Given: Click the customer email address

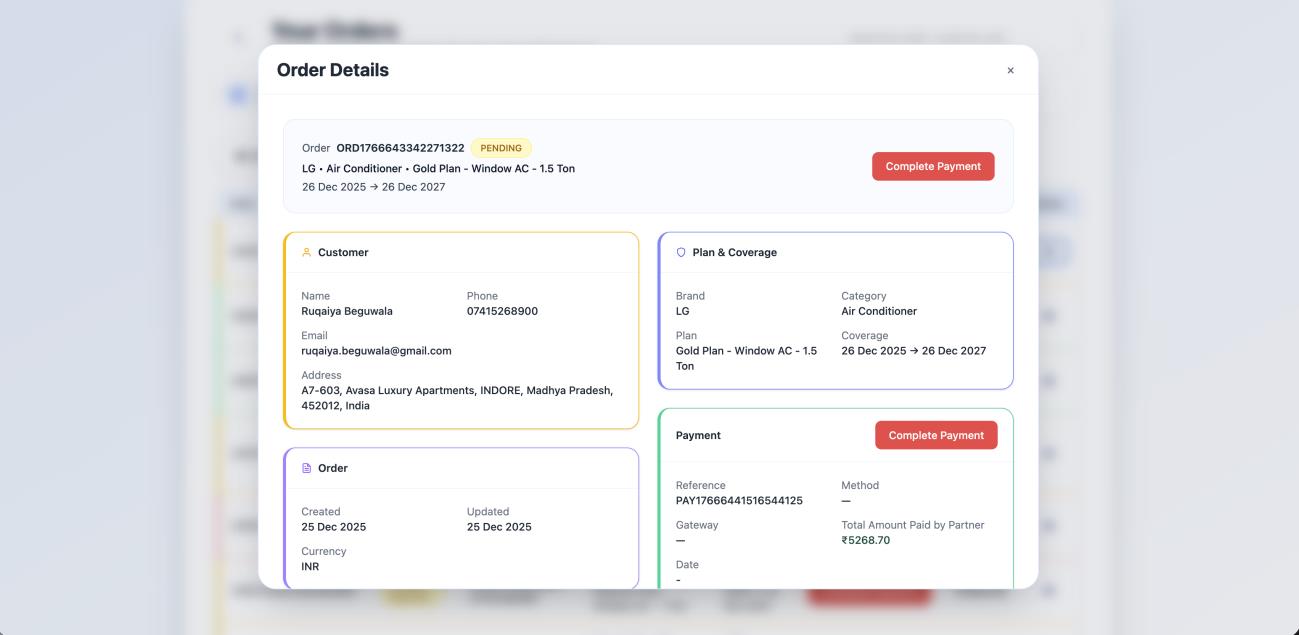Looking at the screenshot, I should click(376, 351).
